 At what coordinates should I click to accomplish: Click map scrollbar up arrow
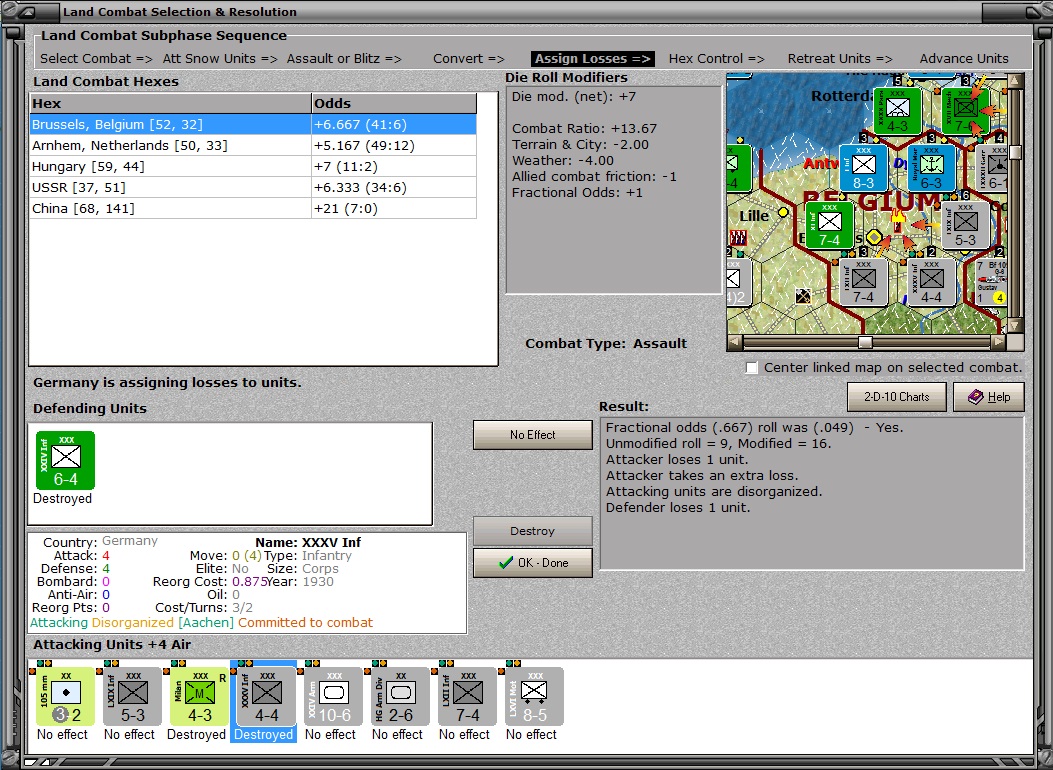(x=1015, y=81)
